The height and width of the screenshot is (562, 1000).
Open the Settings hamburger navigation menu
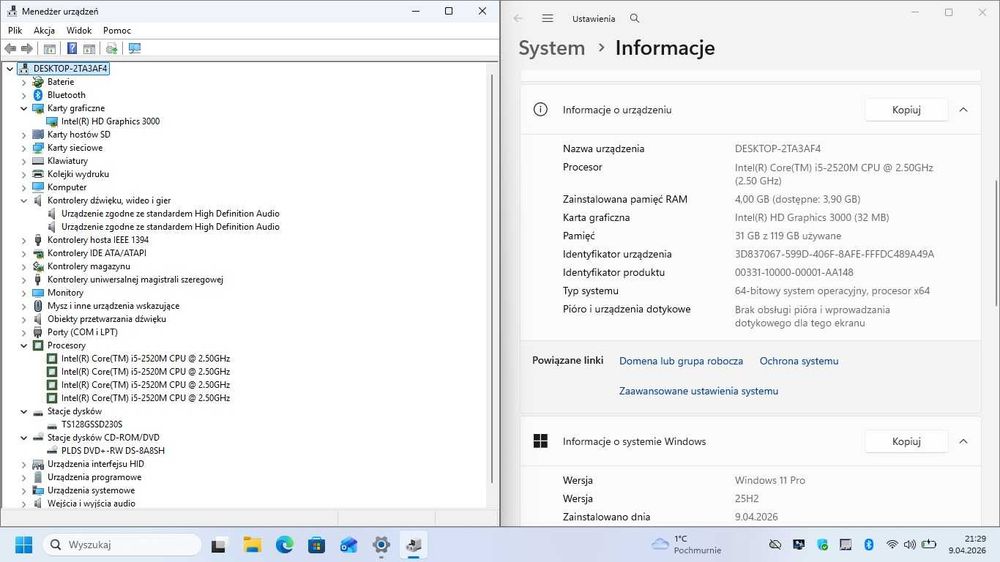[x=547, y=18]
